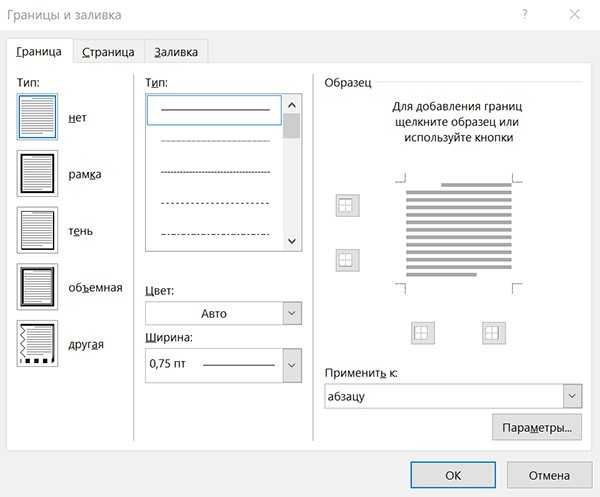Switch to the "Страница" tab
Viewport: 600px width, 497px height.
(x=108, y=52)
